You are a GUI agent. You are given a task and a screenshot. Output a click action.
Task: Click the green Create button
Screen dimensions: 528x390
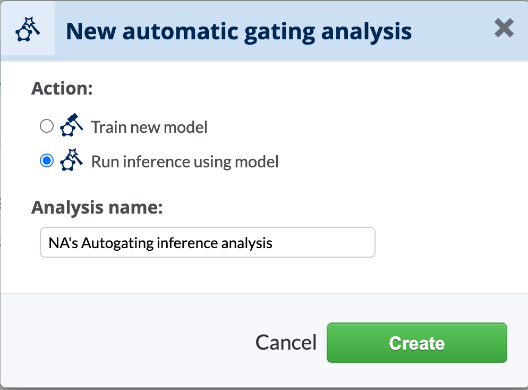417,343
